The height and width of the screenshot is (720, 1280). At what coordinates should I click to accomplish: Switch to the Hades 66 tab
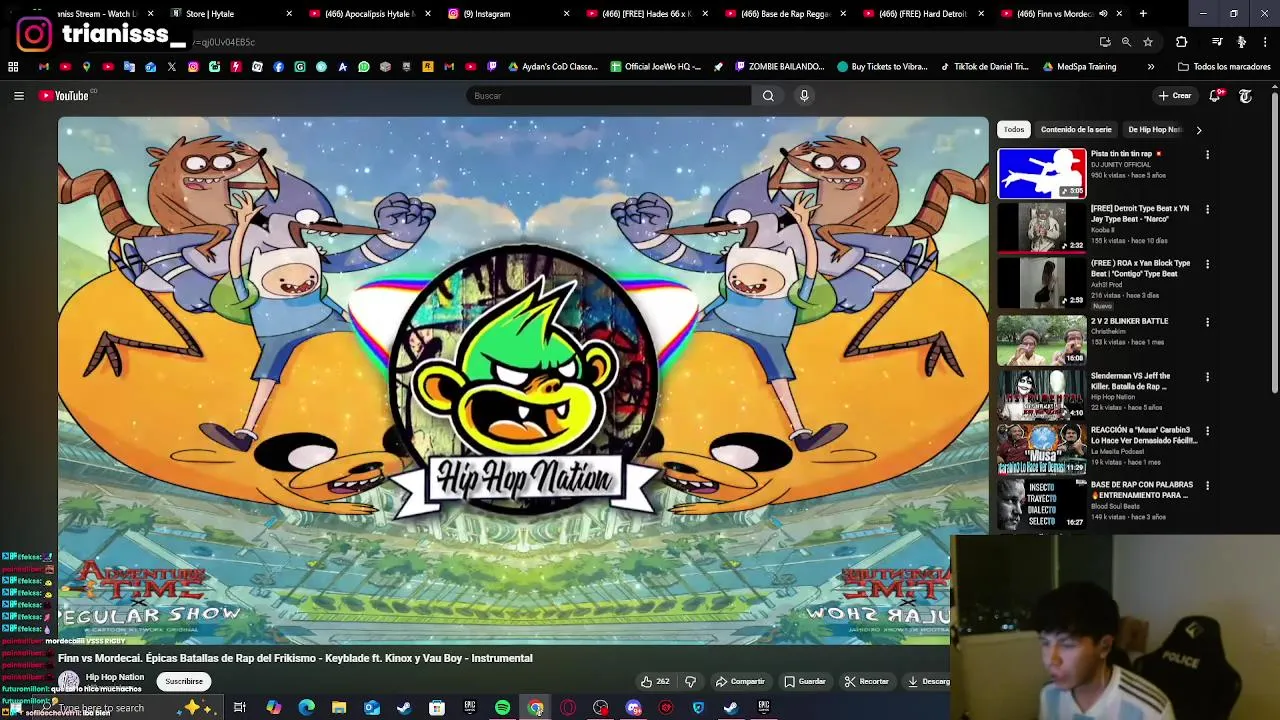coord(647,14)
